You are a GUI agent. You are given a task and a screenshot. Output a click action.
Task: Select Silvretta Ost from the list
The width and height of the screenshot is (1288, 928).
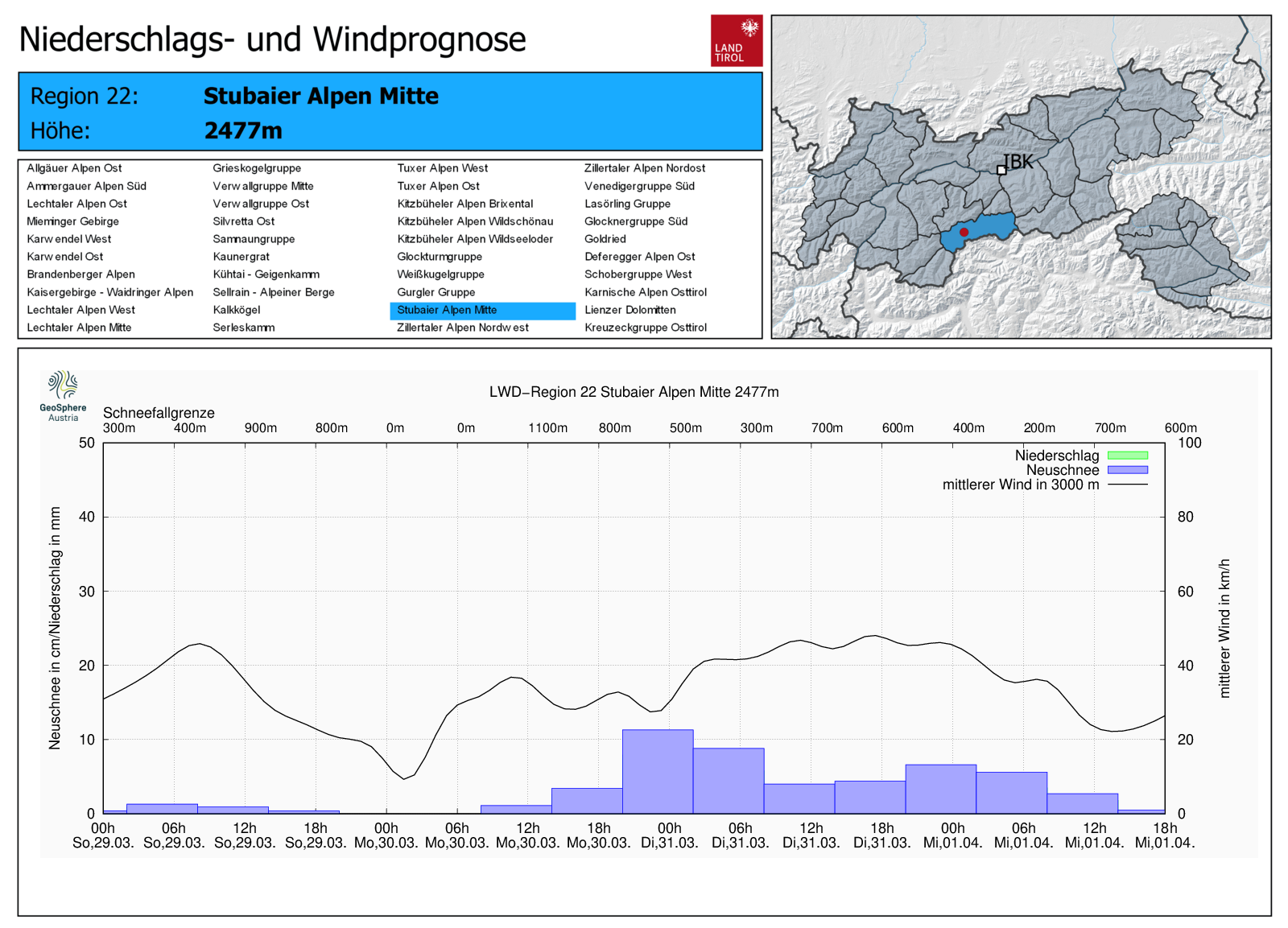coord(243,221)
